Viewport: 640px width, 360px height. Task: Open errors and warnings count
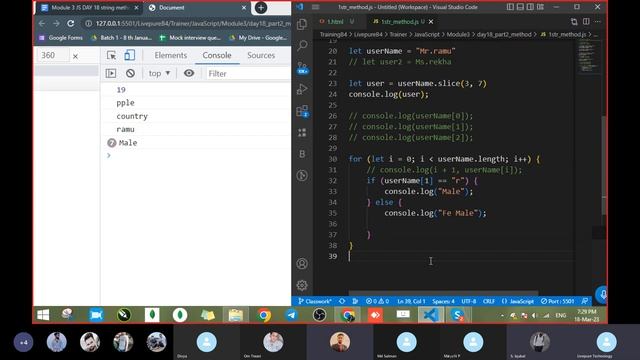[377, 301]
